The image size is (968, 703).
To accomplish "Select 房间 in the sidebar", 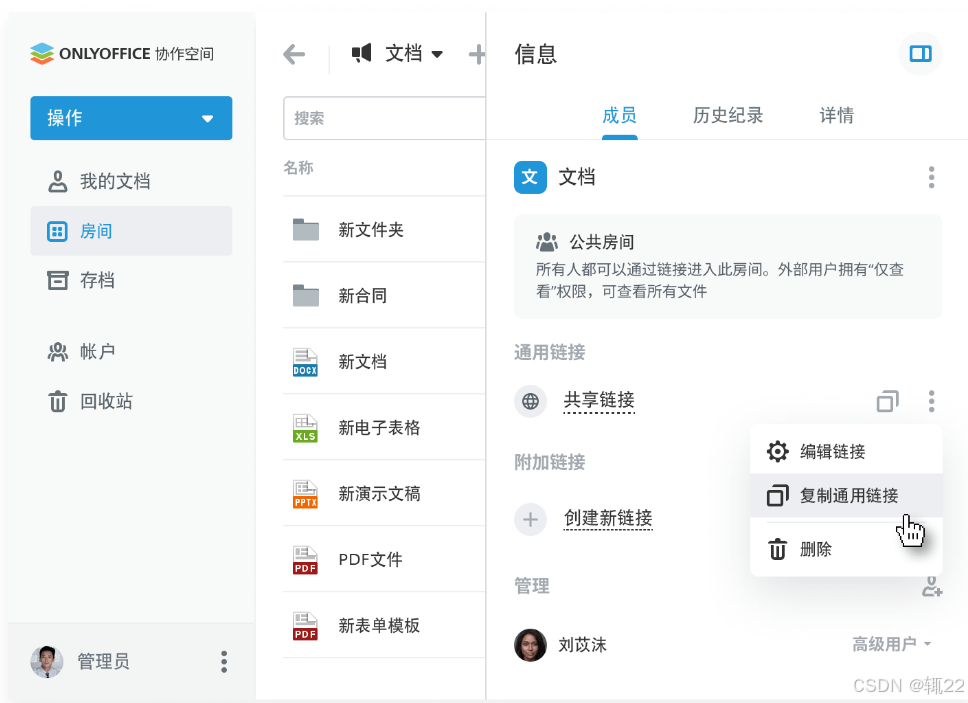I will tap(131, 231).
